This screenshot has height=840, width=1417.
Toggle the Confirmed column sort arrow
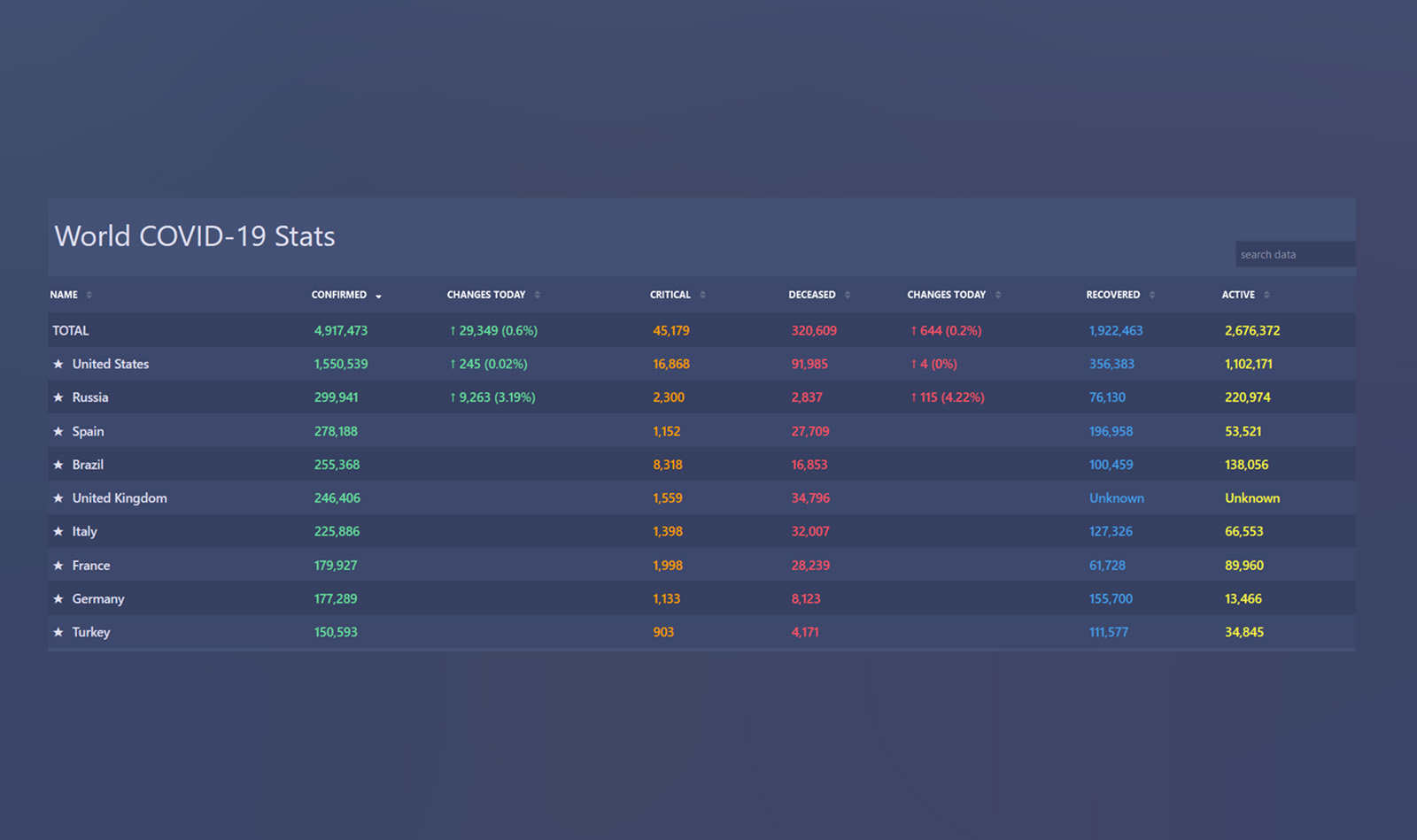click(378, 296)
